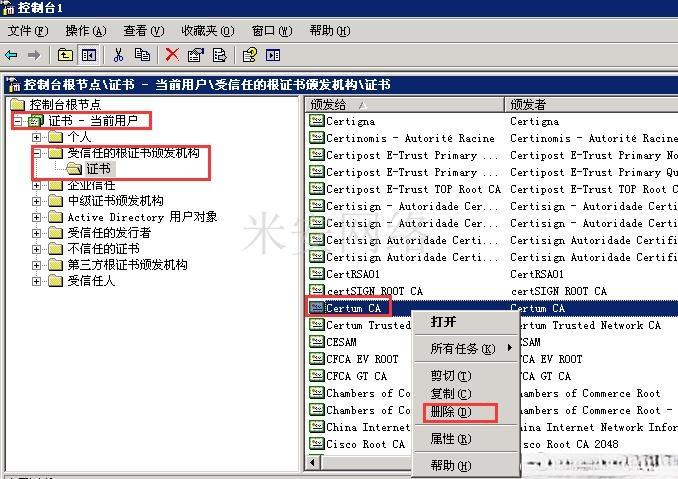Click the Cisco Root CA certificate icon
The height and width of the screenshot is (479, 678).
pyautogui.click(x=317, y=444)
